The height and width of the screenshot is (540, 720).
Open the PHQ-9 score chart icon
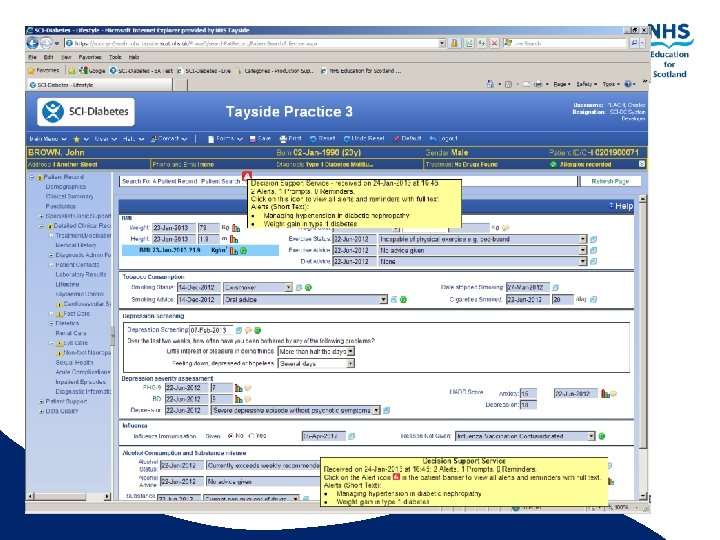pyautogui.click(x=238, y=388)
